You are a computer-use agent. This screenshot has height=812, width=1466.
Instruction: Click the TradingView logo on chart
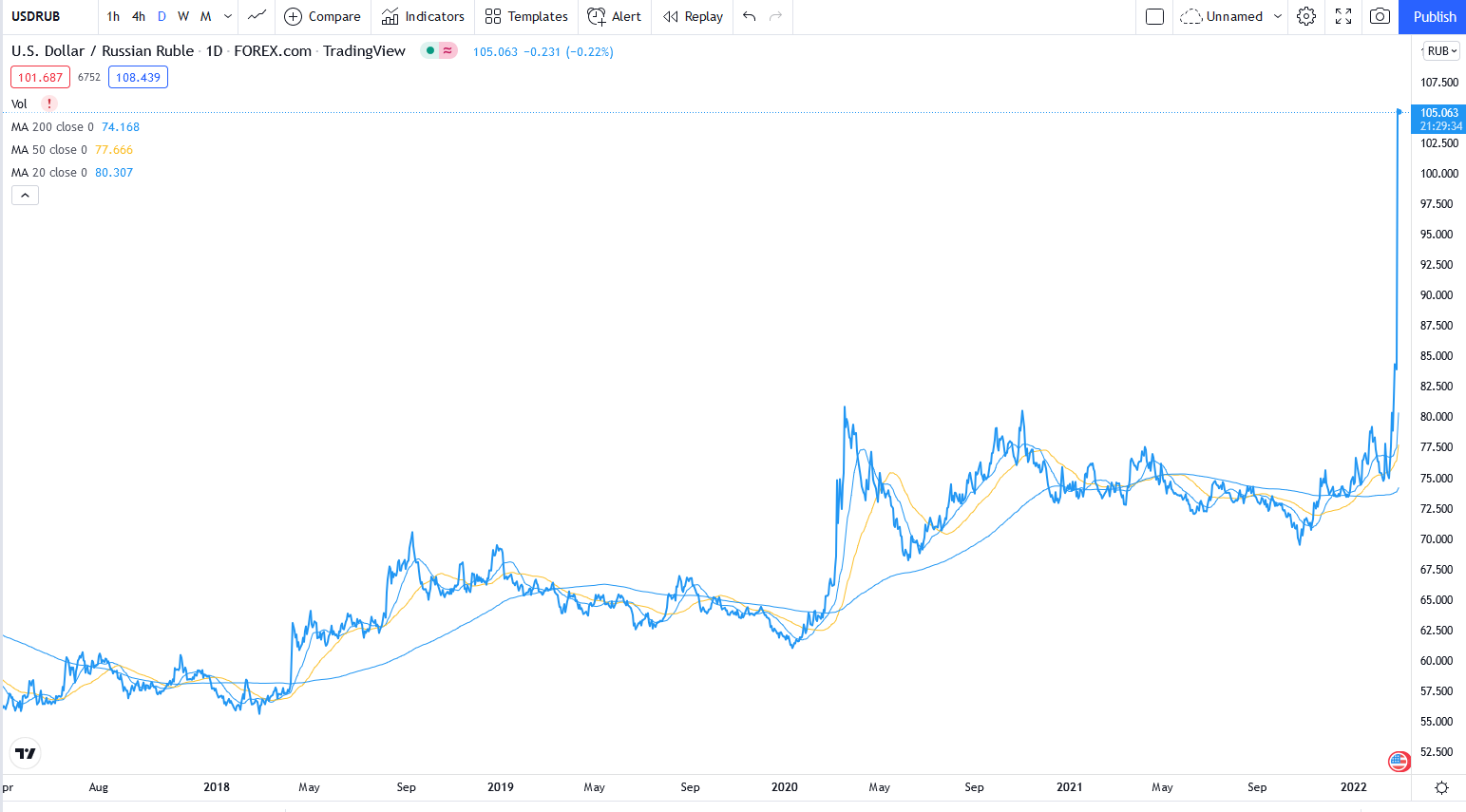26,754
